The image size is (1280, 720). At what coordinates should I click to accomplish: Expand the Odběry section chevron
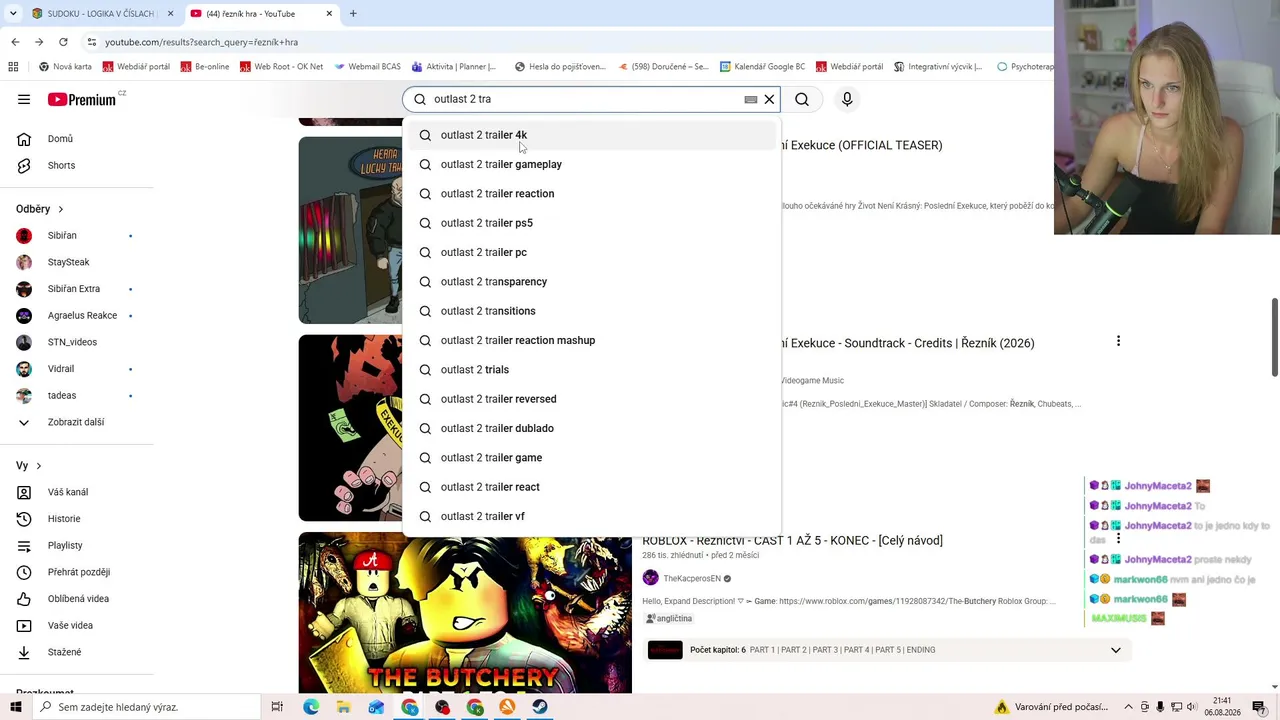click(60, 209)
